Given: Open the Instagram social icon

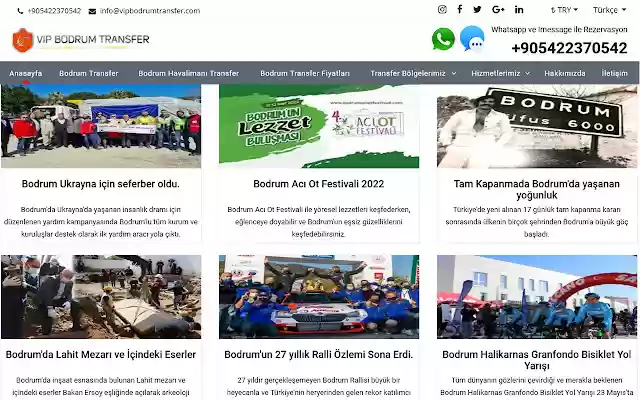Looking at the screenshot, I should [x=442, y=9].
